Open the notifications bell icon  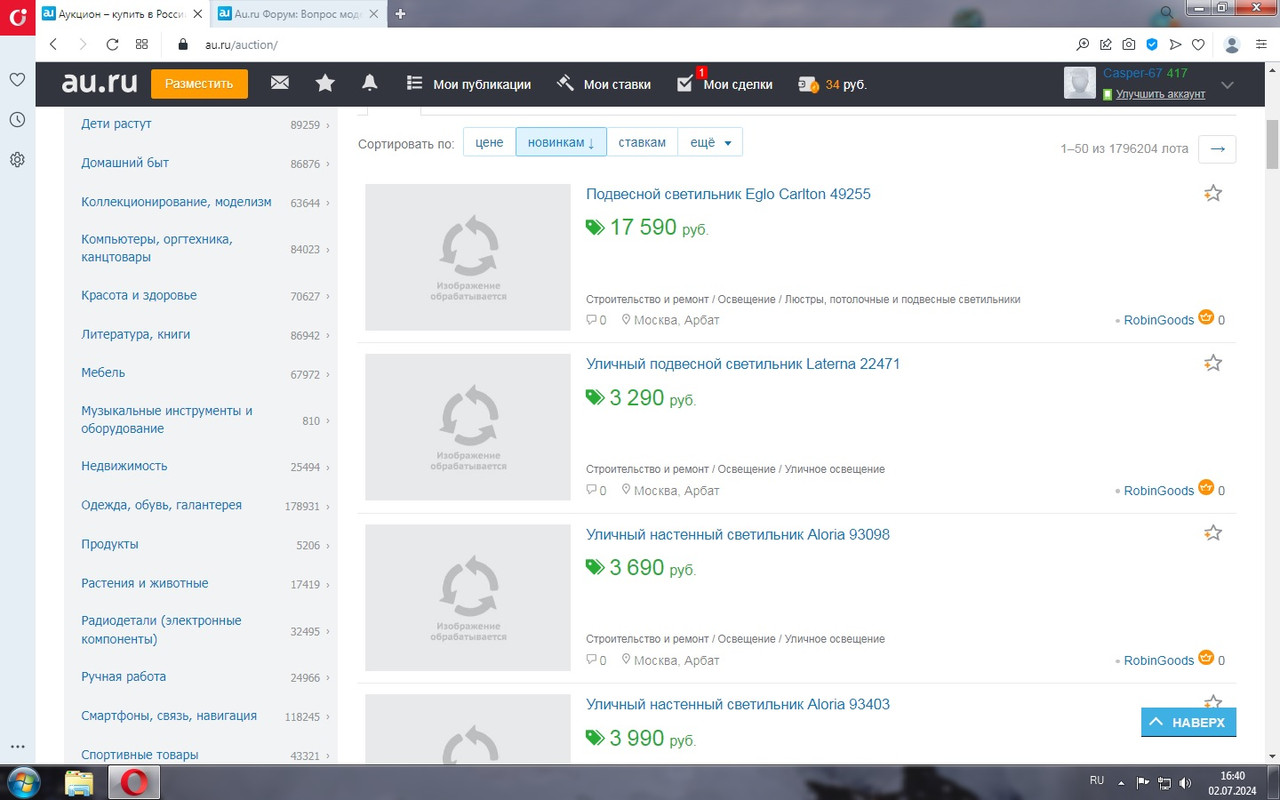coord(370,84)
